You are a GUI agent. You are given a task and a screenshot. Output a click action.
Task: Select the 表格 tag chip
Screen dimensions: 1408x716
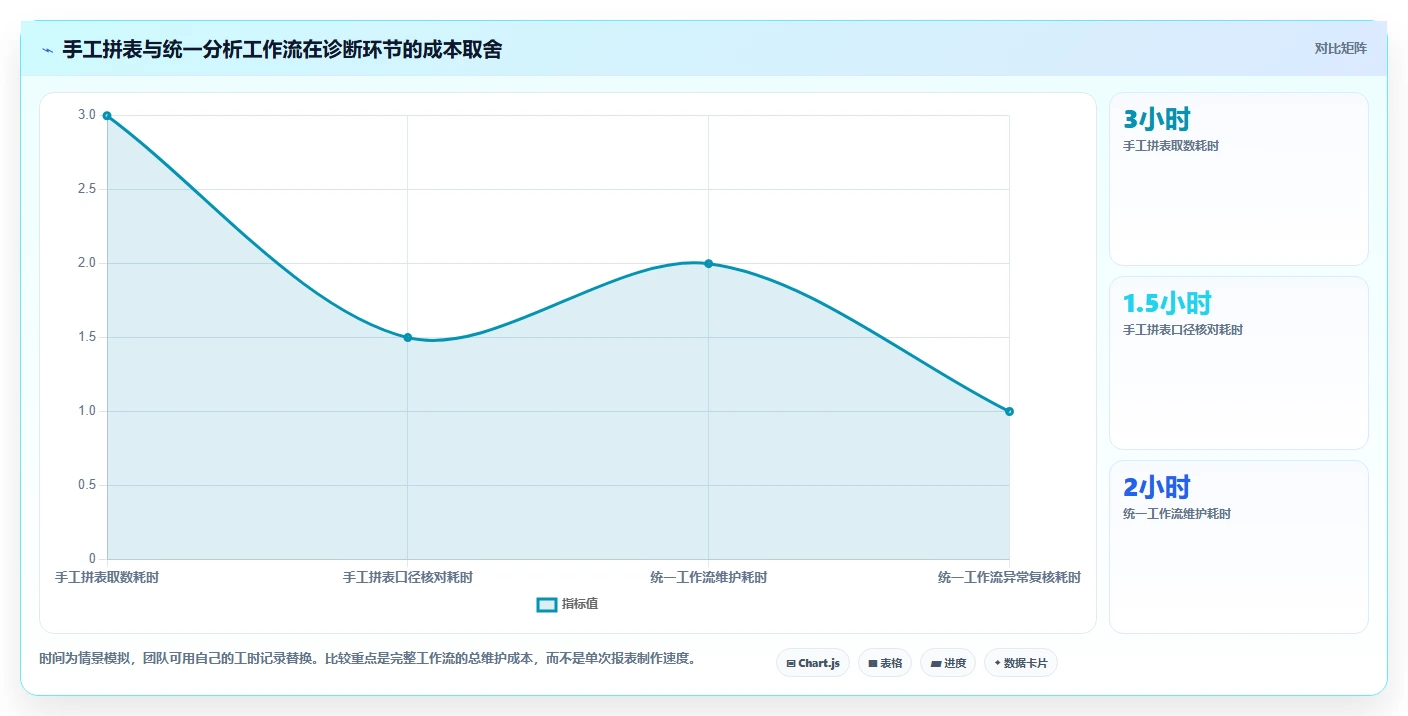coord(885,663)
